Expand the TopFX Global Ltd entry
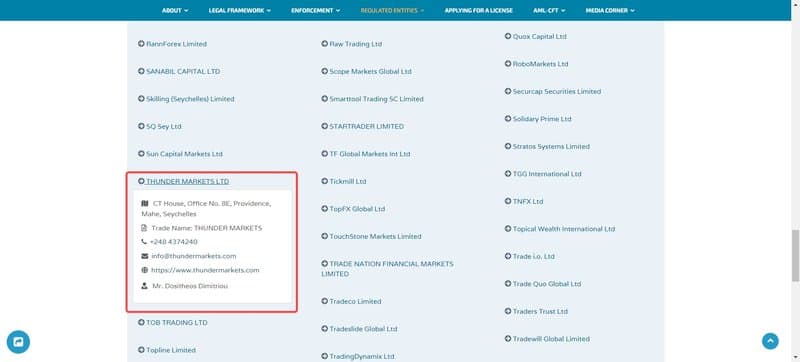This screenshot has width=800, height=362. [x=353, y=209]
